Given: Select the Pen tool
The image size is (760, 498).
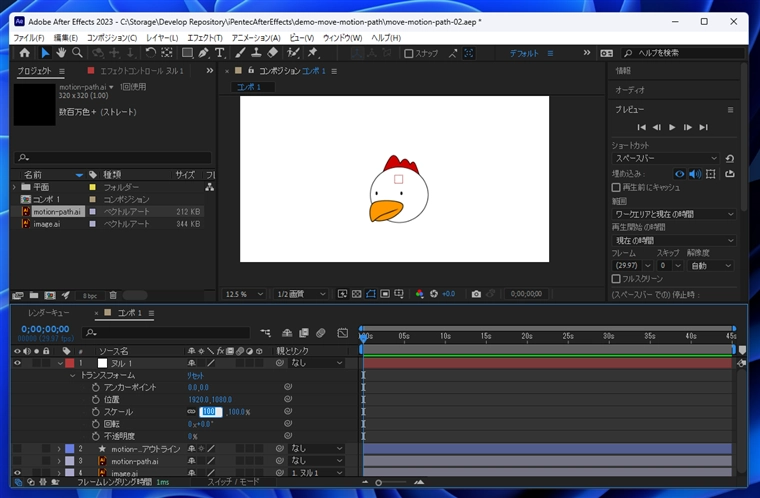Looking at the screenshot, I should (203, 53).
